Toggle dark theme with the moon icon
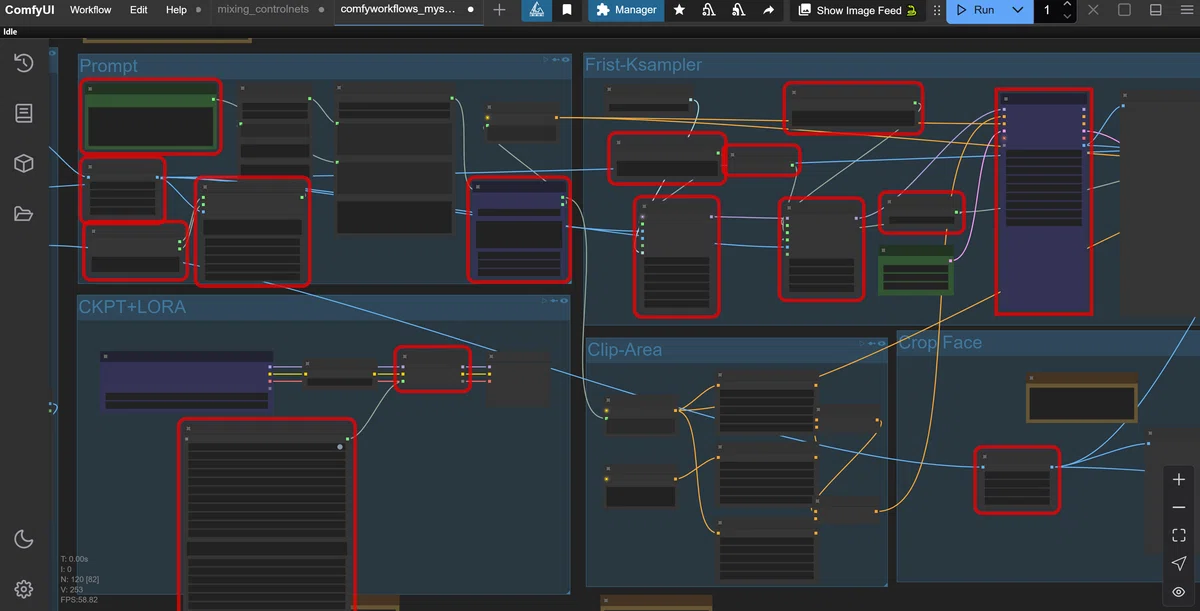1200x611 pixels. pos(24,540)
